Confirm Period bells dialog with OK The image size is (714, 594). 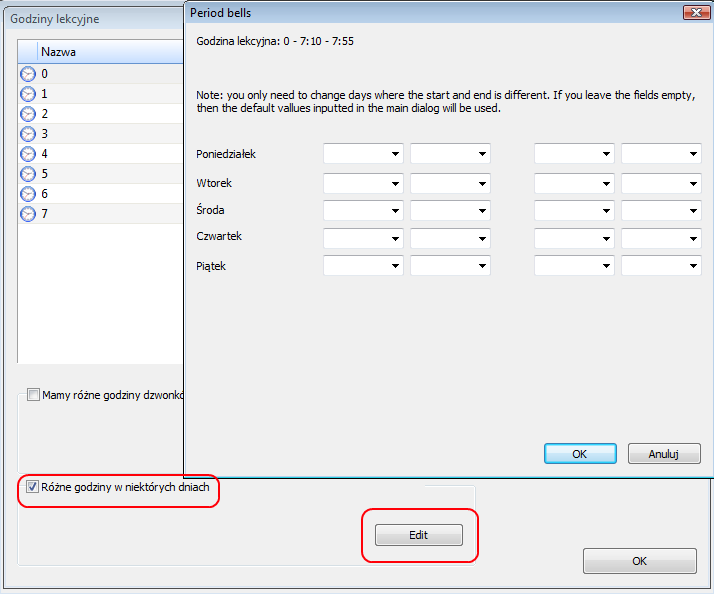pos(580,454)
